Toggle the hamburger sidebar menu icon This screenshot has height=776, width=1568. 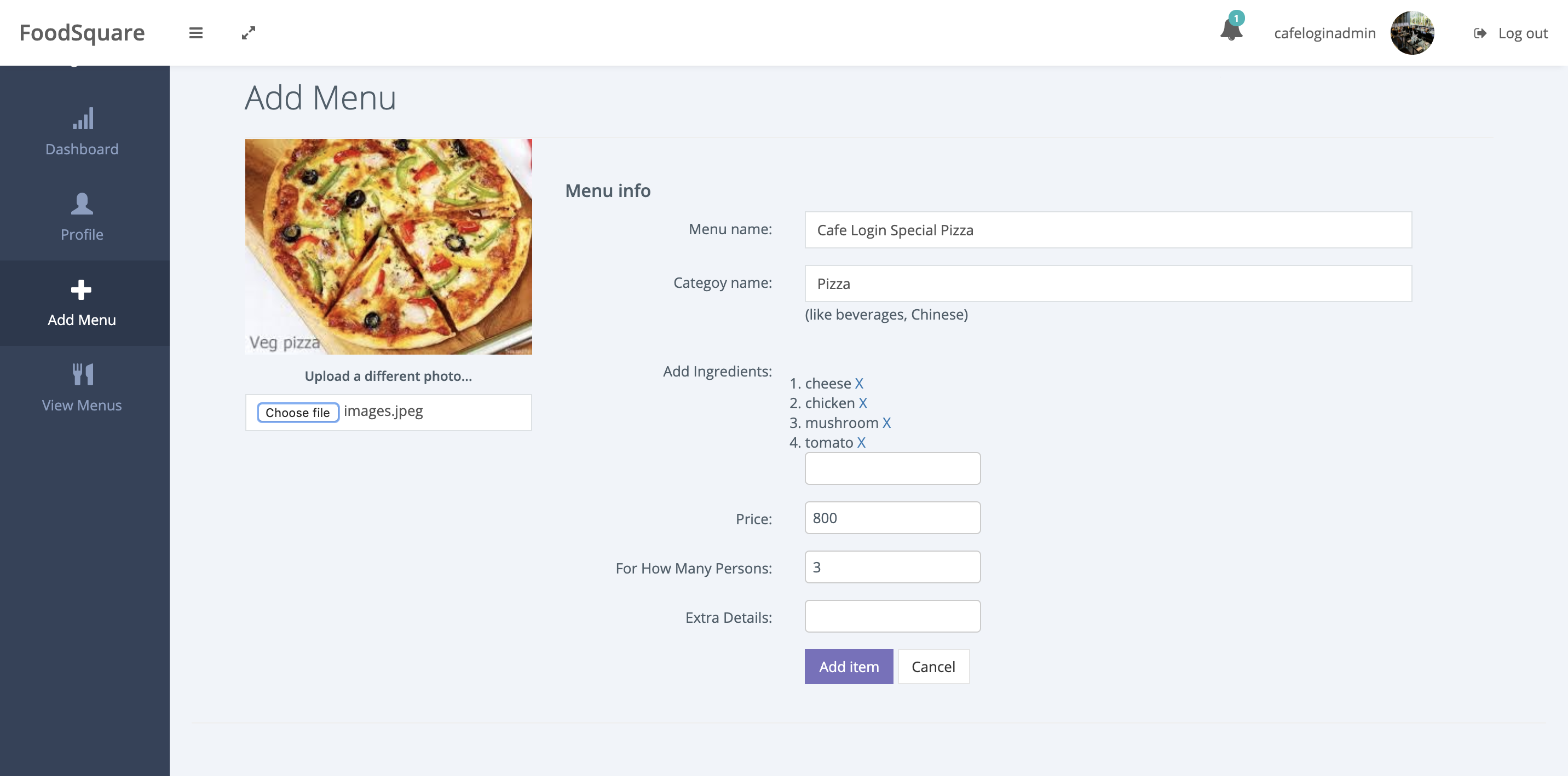[x=195, y=33]
